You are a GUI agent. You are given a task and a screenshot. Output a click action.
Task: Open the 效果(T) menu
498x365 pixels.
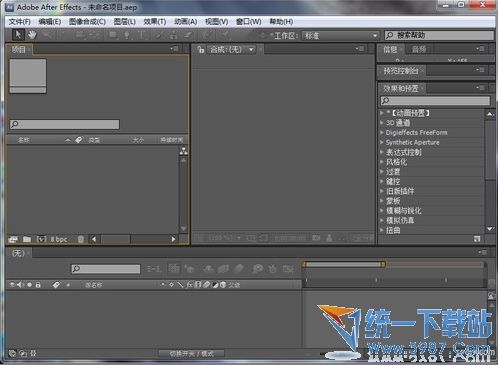(155, 22)
